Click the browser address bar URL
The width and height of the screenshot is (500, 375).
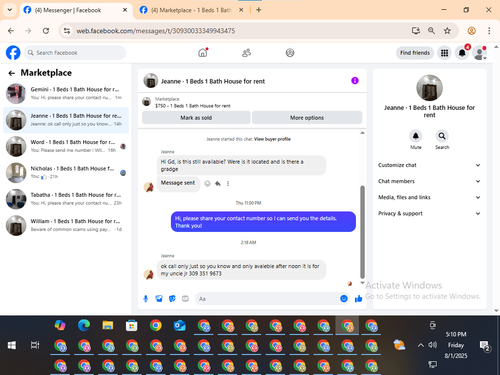coord(155,31)
